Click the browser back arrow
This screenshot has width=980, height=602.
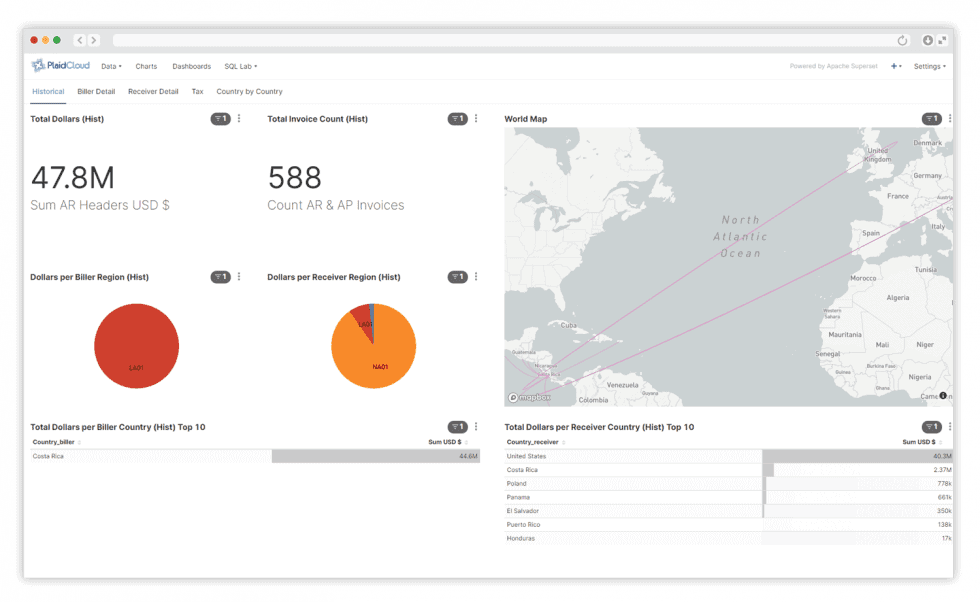[x=79, y=40]
